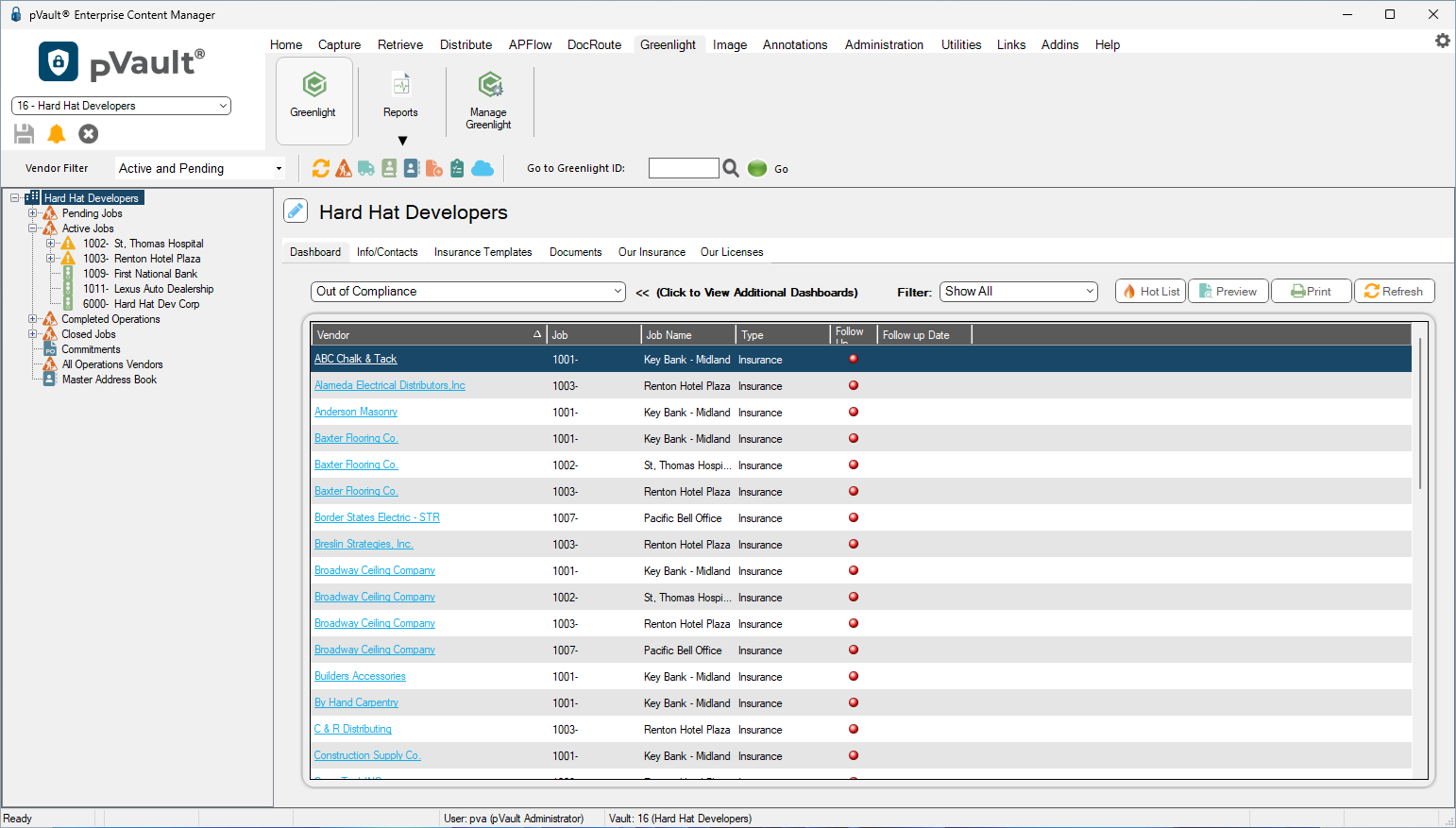Open the 16 - Hard Hat Developers vault dropdown
Screen dimensions: 1456x828
pos(121,106)
